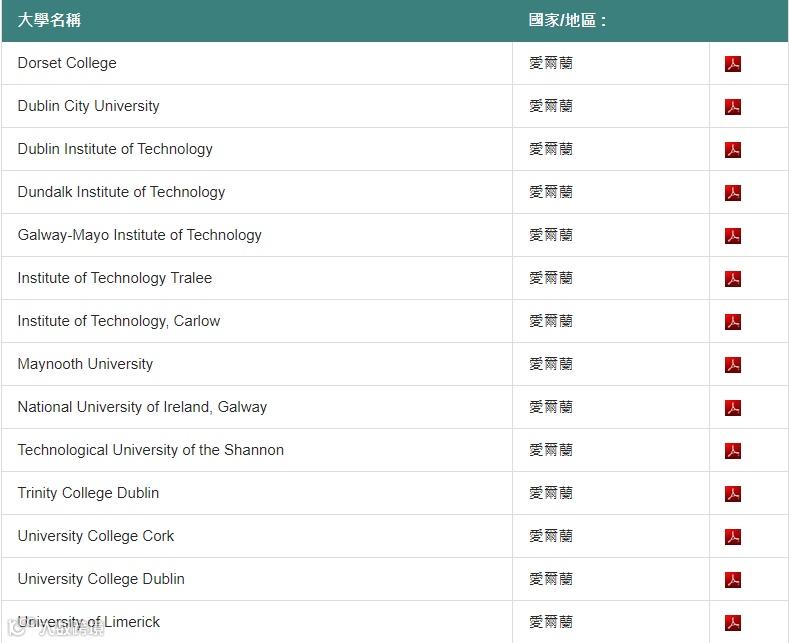This screenshot has height=643, width=789.
Task: Click 愛爾蘭 in the Dorset College row
Action: click(551, 63)
